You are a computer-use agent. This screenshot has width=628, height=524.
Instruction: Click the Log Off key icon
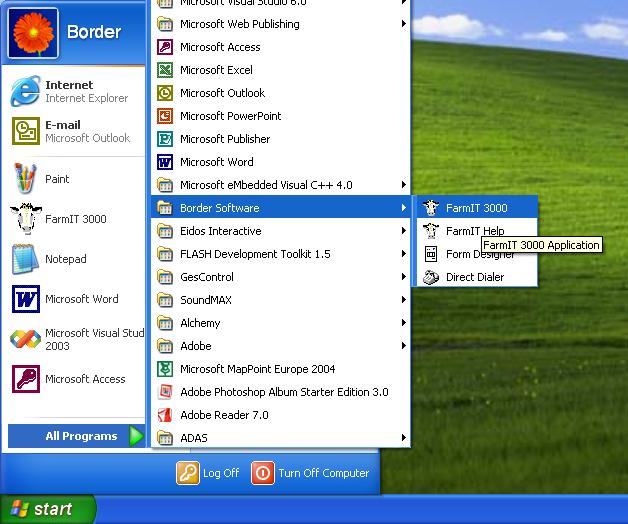coord(187,473)
